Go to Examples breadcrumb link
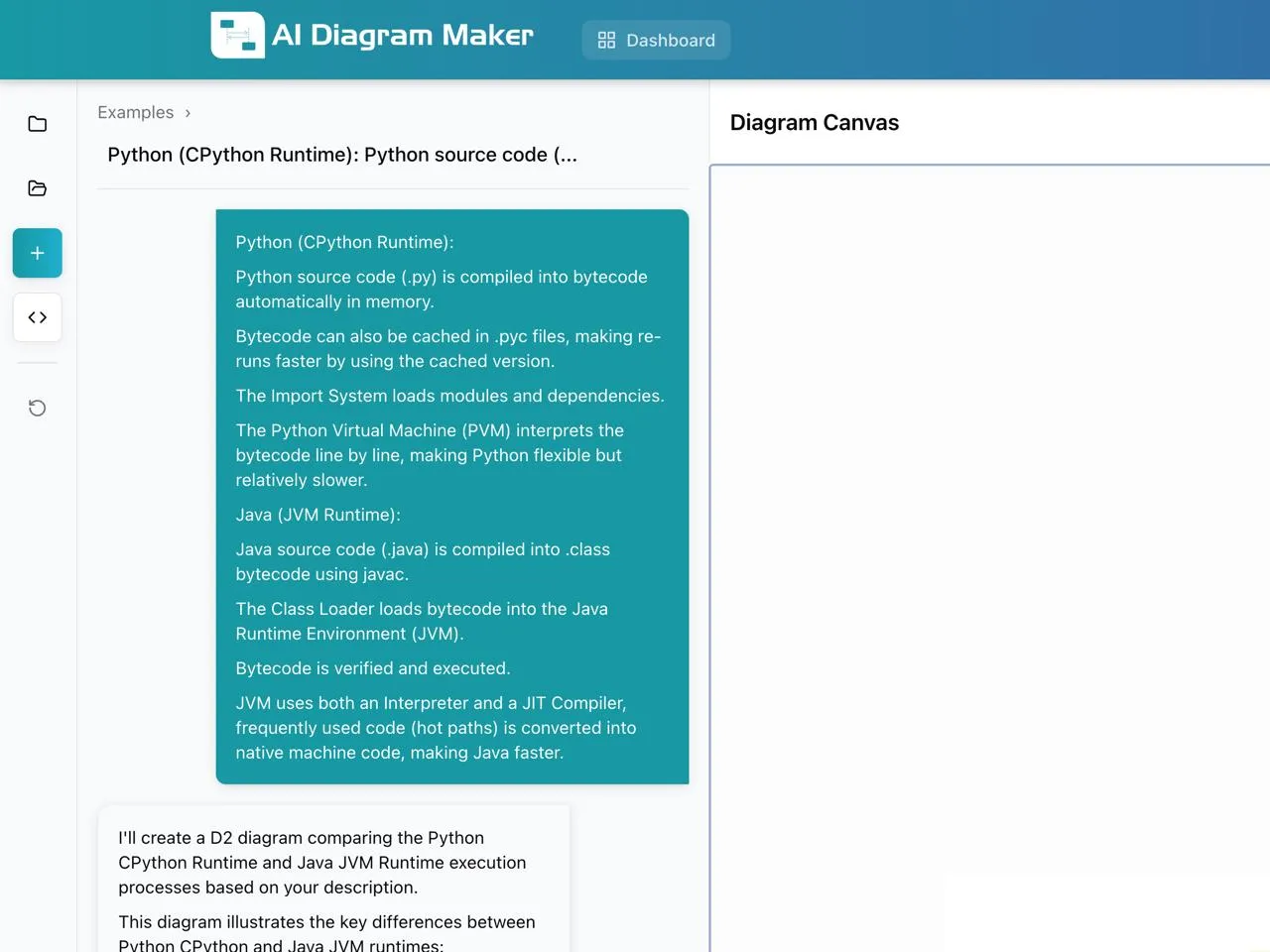The height and width of the screenshot is (952, 1270). pyautogui.click(x=135, y=112)
